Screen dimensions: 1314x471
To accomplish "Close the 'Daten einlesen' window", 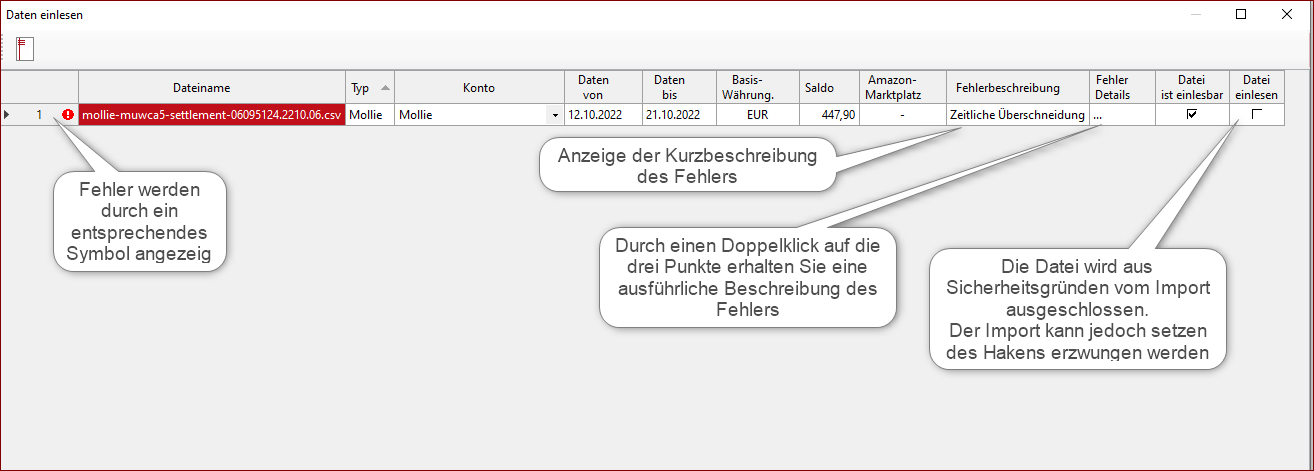I will (x=1288, y=14).
